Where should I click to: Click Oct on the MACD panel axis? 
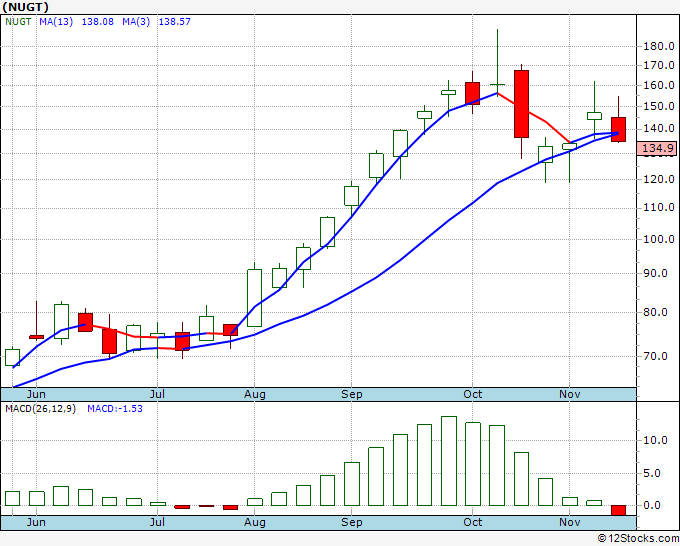click(472, 522)
